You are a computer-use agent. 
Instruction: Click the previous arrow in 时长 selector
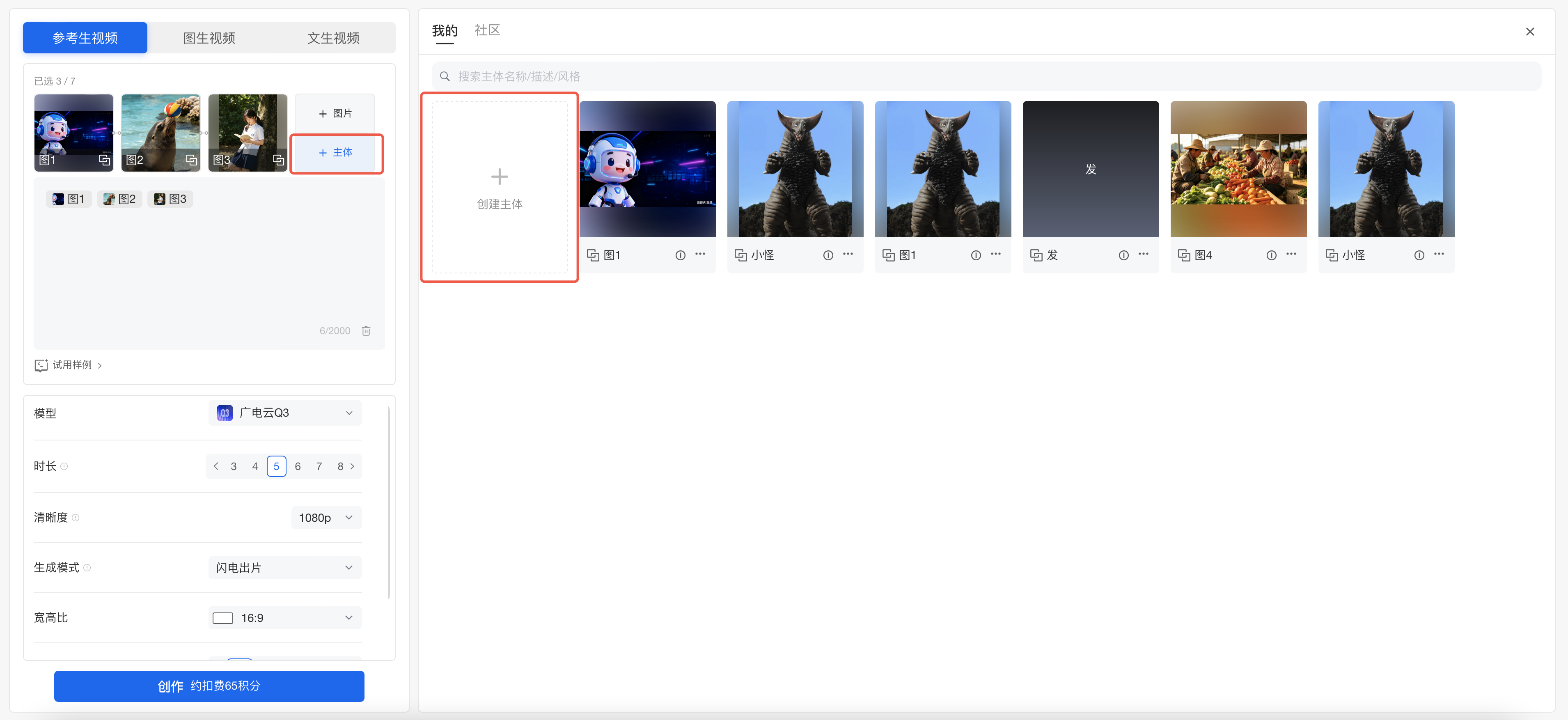click(216, 466)
